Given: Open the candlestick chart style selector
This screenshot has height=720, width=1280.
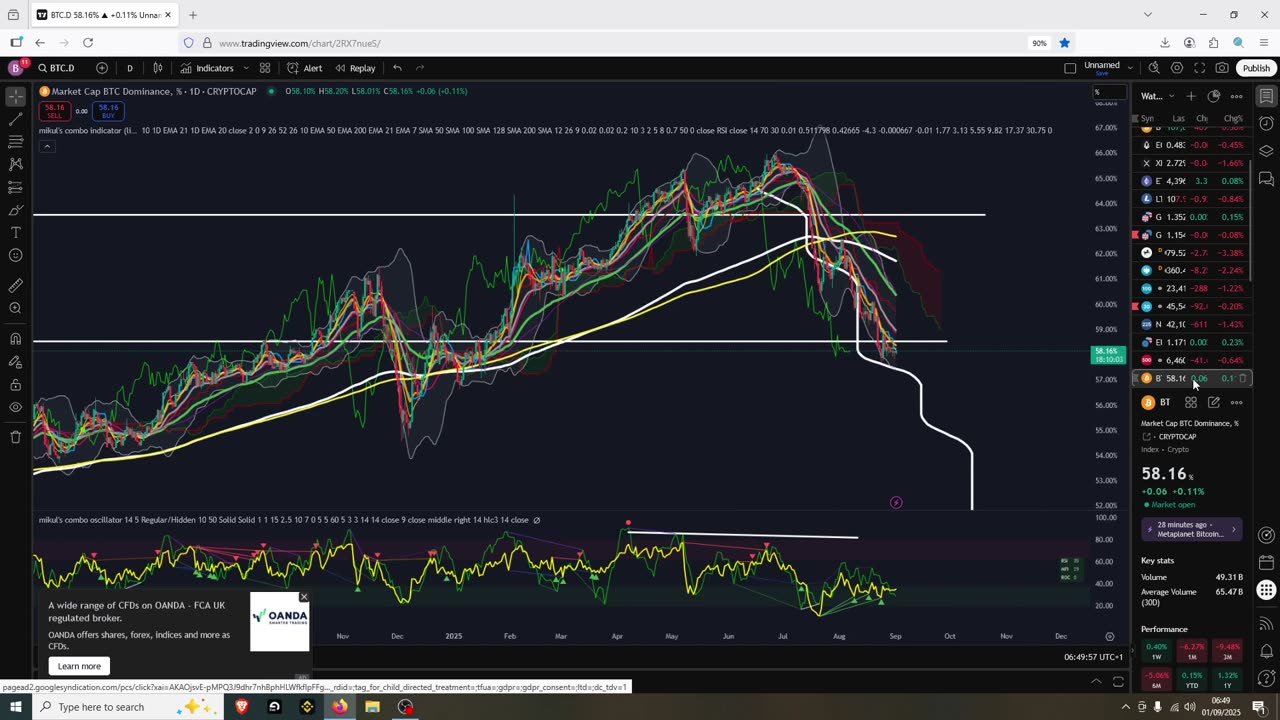Looking at the screenshot, I should coord(158,68).
